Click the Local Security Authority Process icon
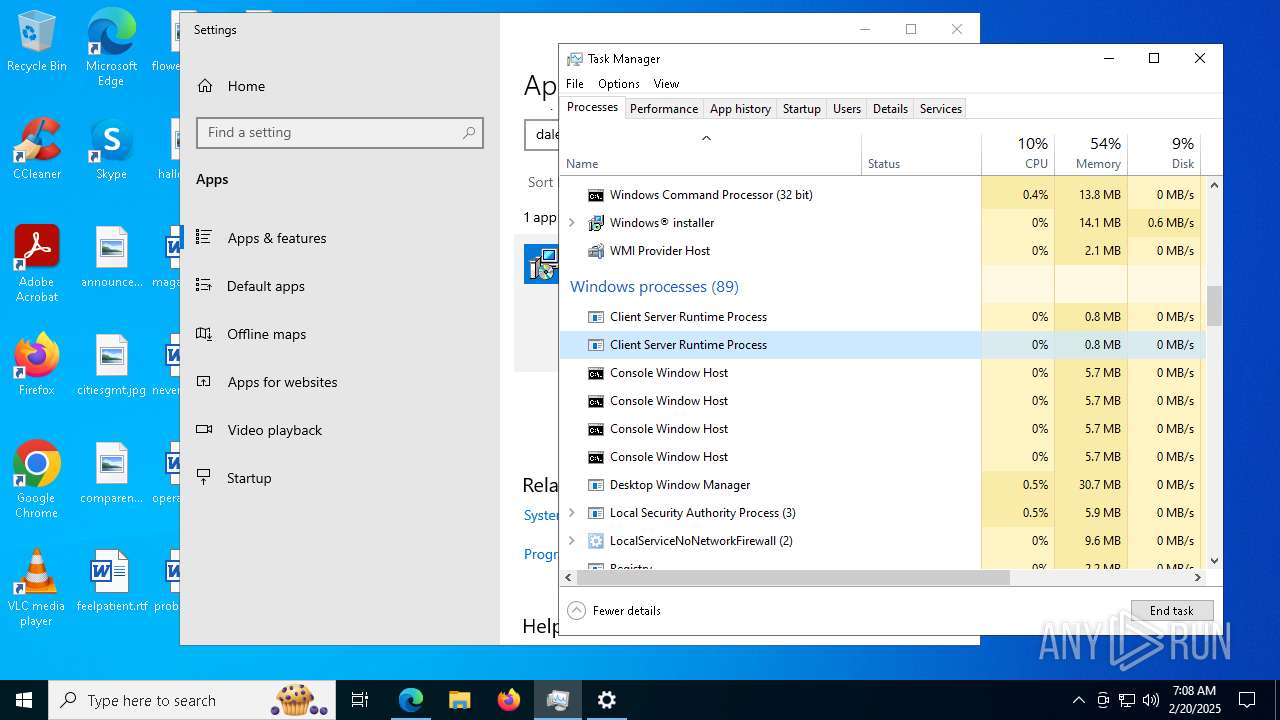Image resolution: width=1280 pixels, height=720 pixels. (596, 513)
